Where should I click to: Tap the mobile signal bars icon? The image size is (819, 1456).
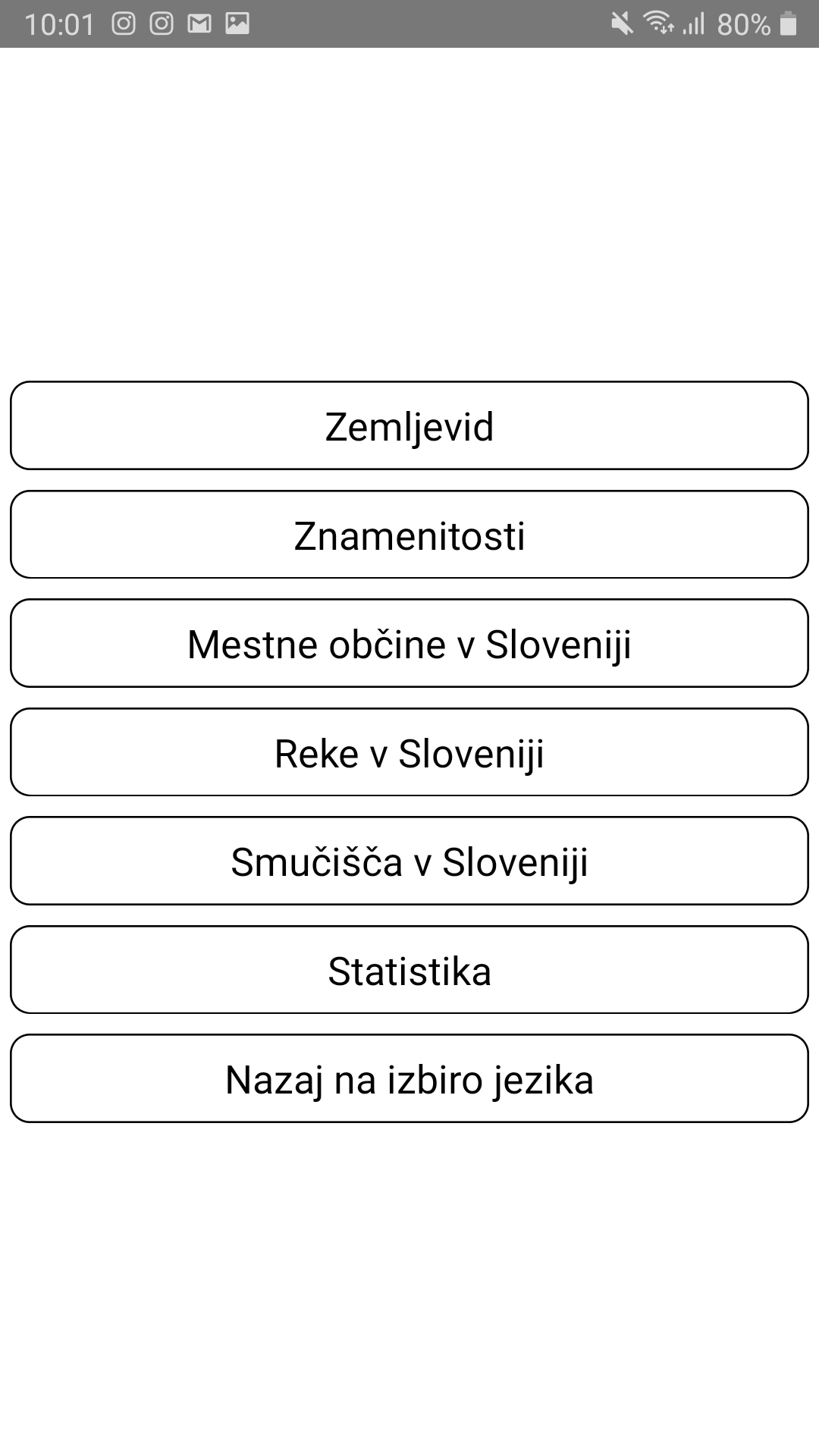pyautogui.click(x=694, y=24)
